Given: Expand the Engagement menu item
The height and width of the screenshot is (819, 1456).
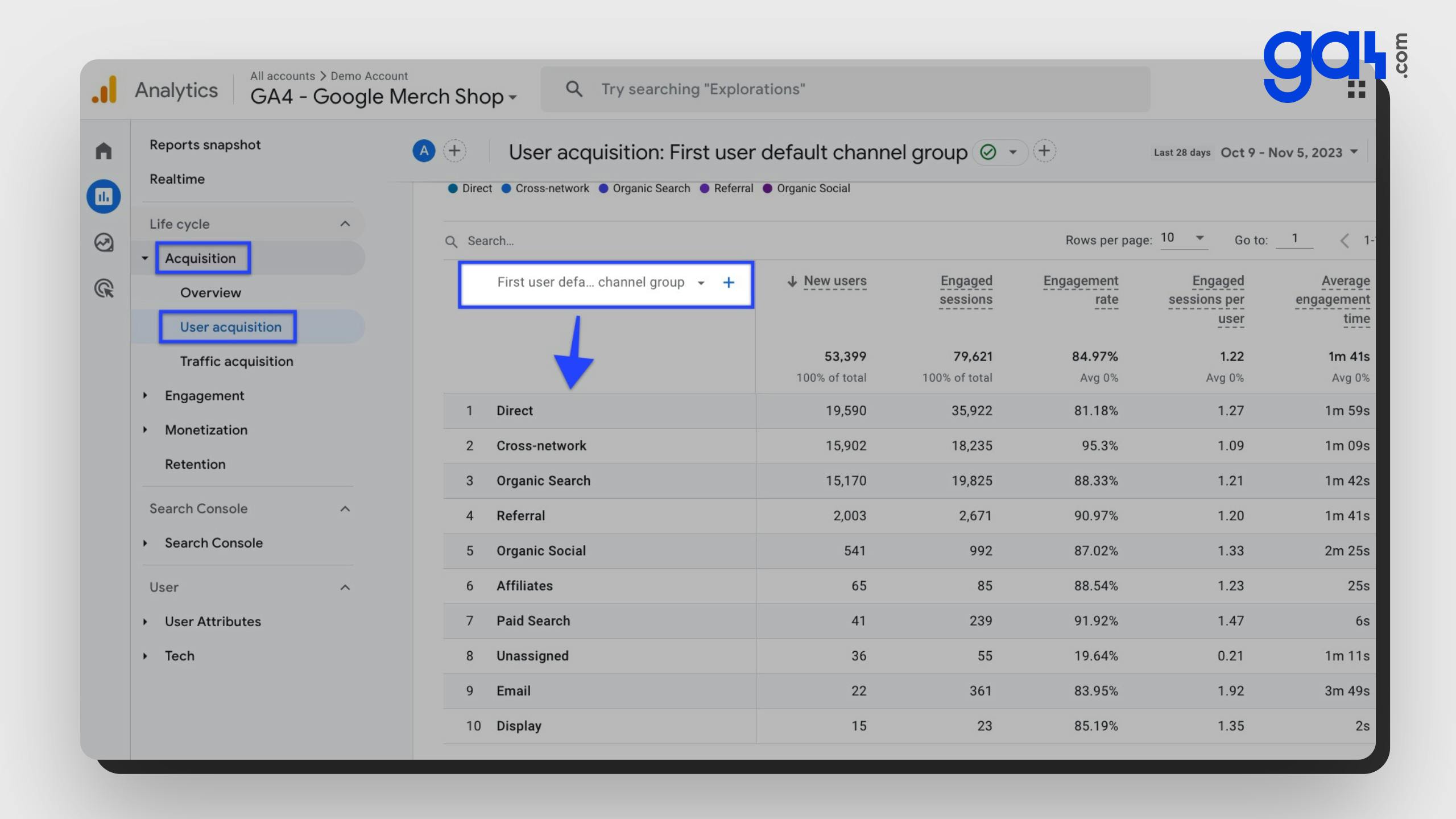Looking at the screenshot, I should (x=204, y=396).
